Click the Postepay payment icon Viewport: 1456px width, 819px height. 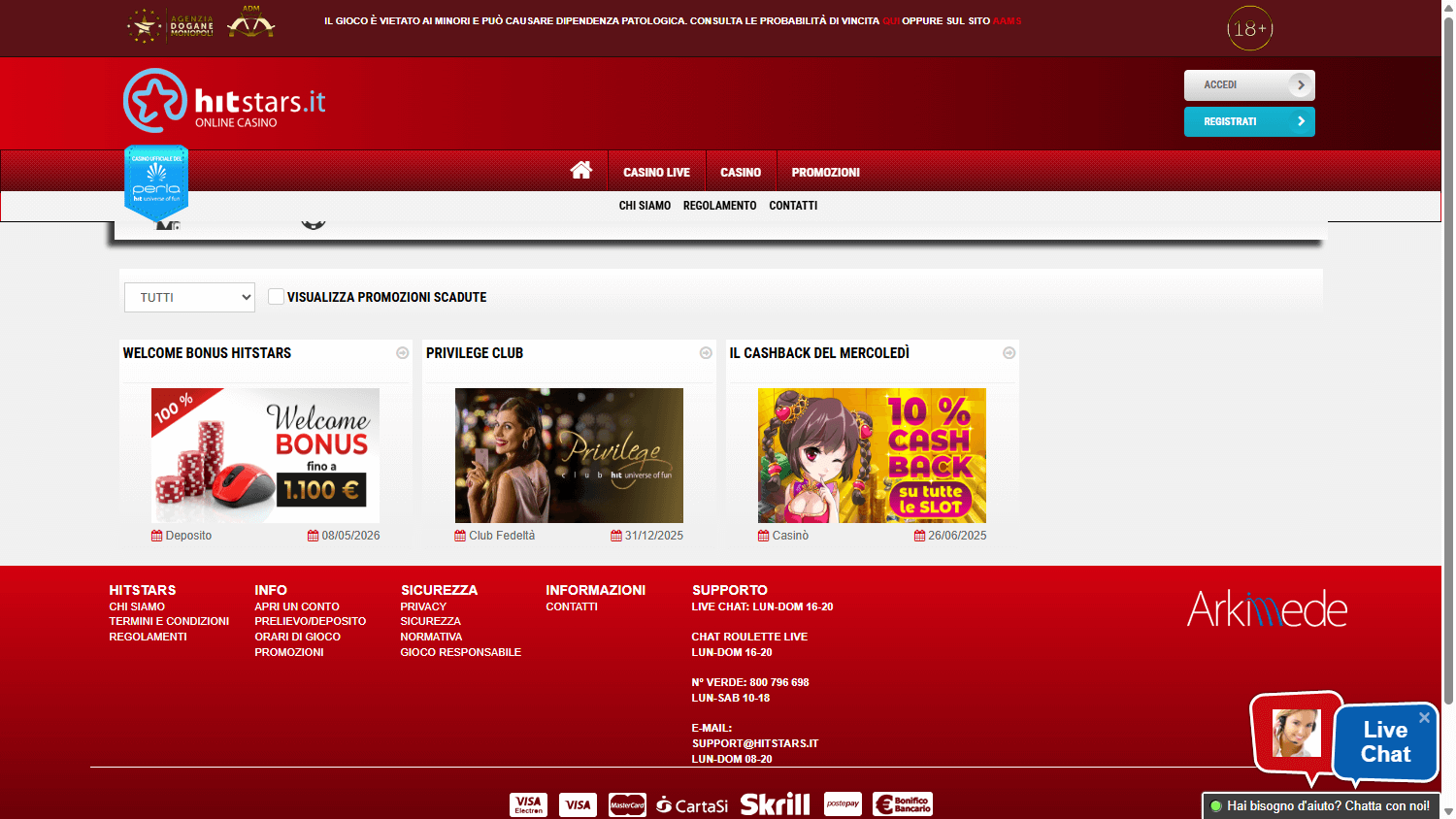[843, 803]
